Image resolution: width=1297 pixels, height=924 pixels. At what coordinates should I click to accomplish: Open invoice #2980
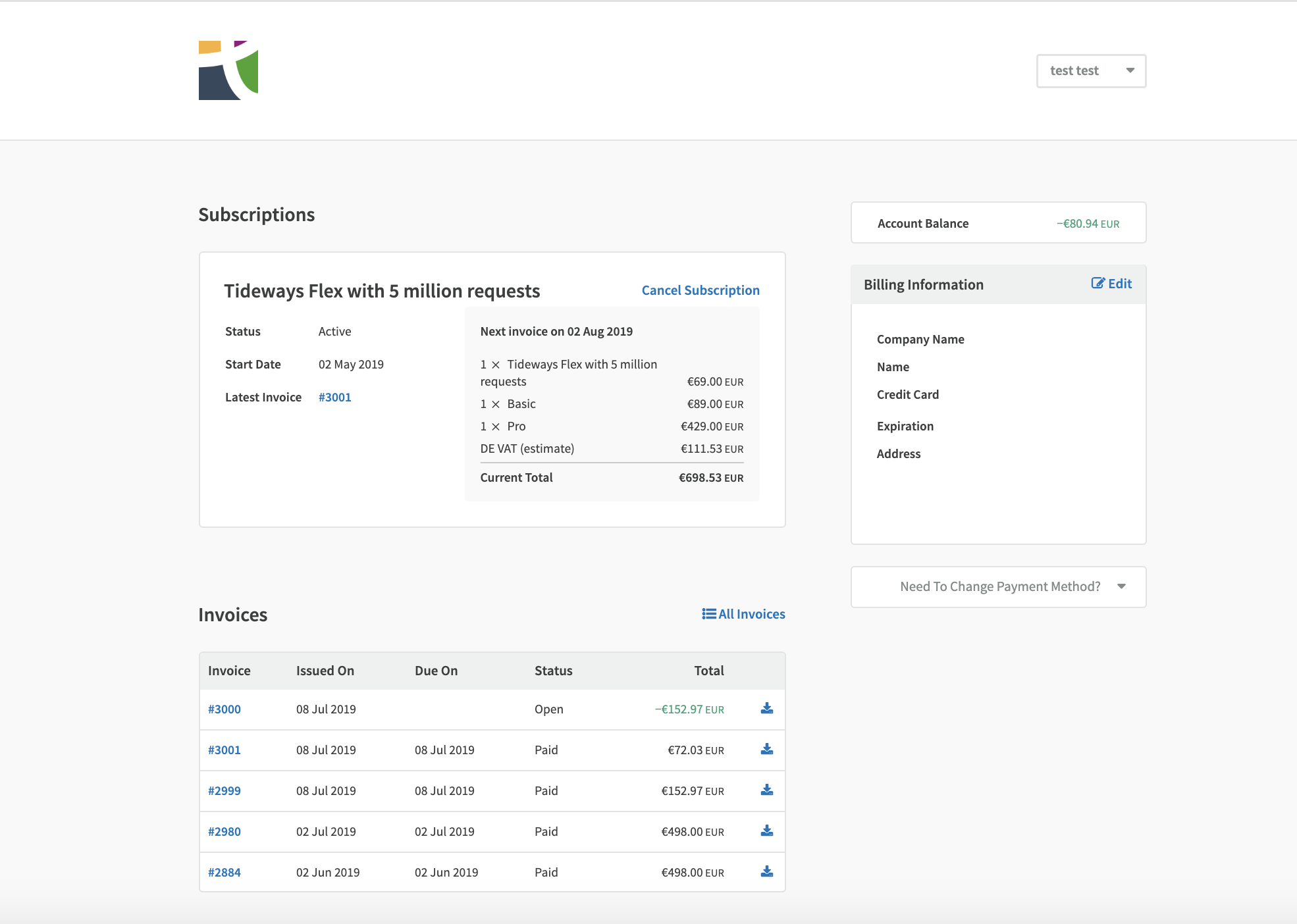point(225,832)
